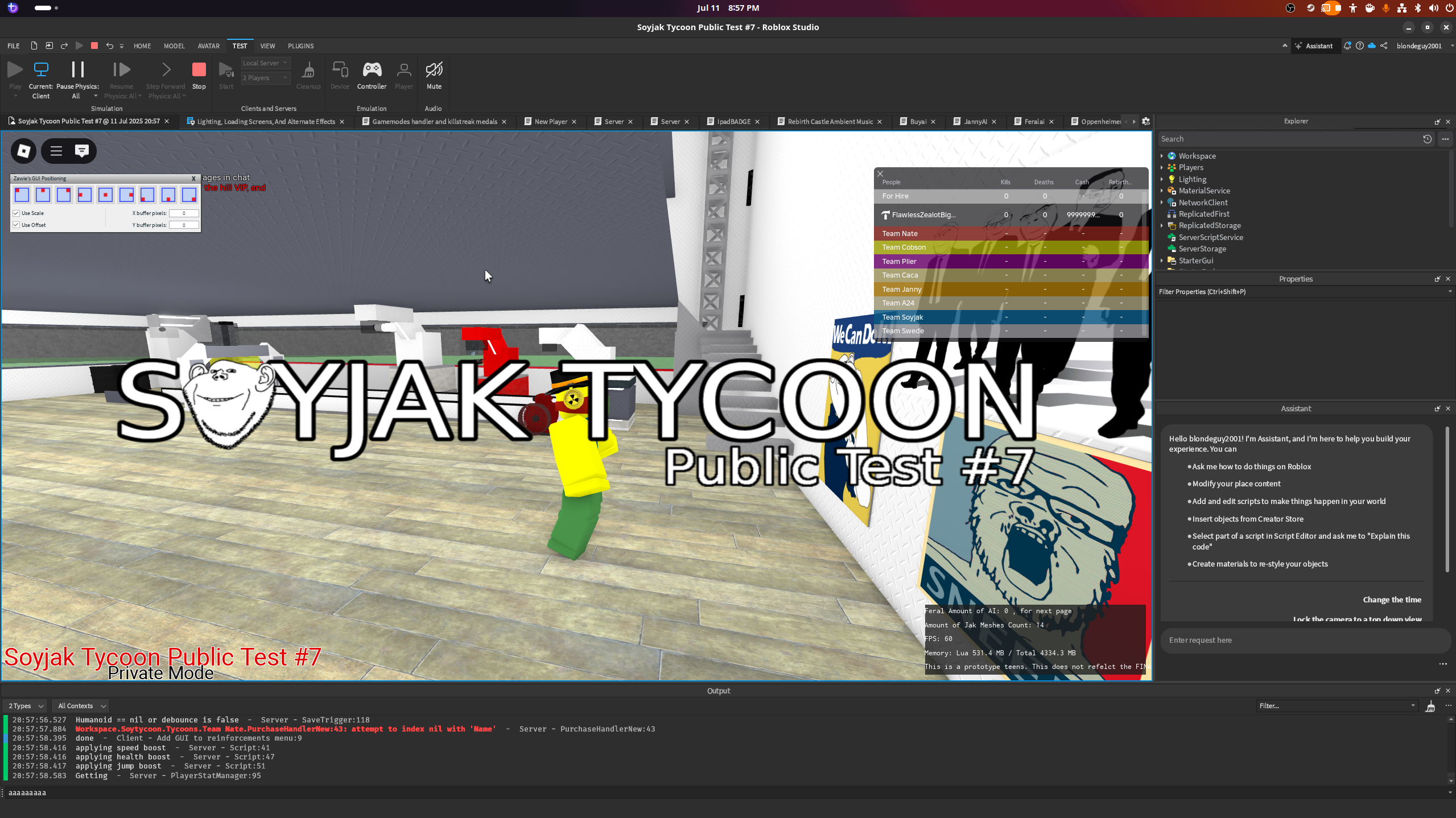Expand the ReplicatedStorage tree node
1456x818 pixels.
[x=1162, y=225]
